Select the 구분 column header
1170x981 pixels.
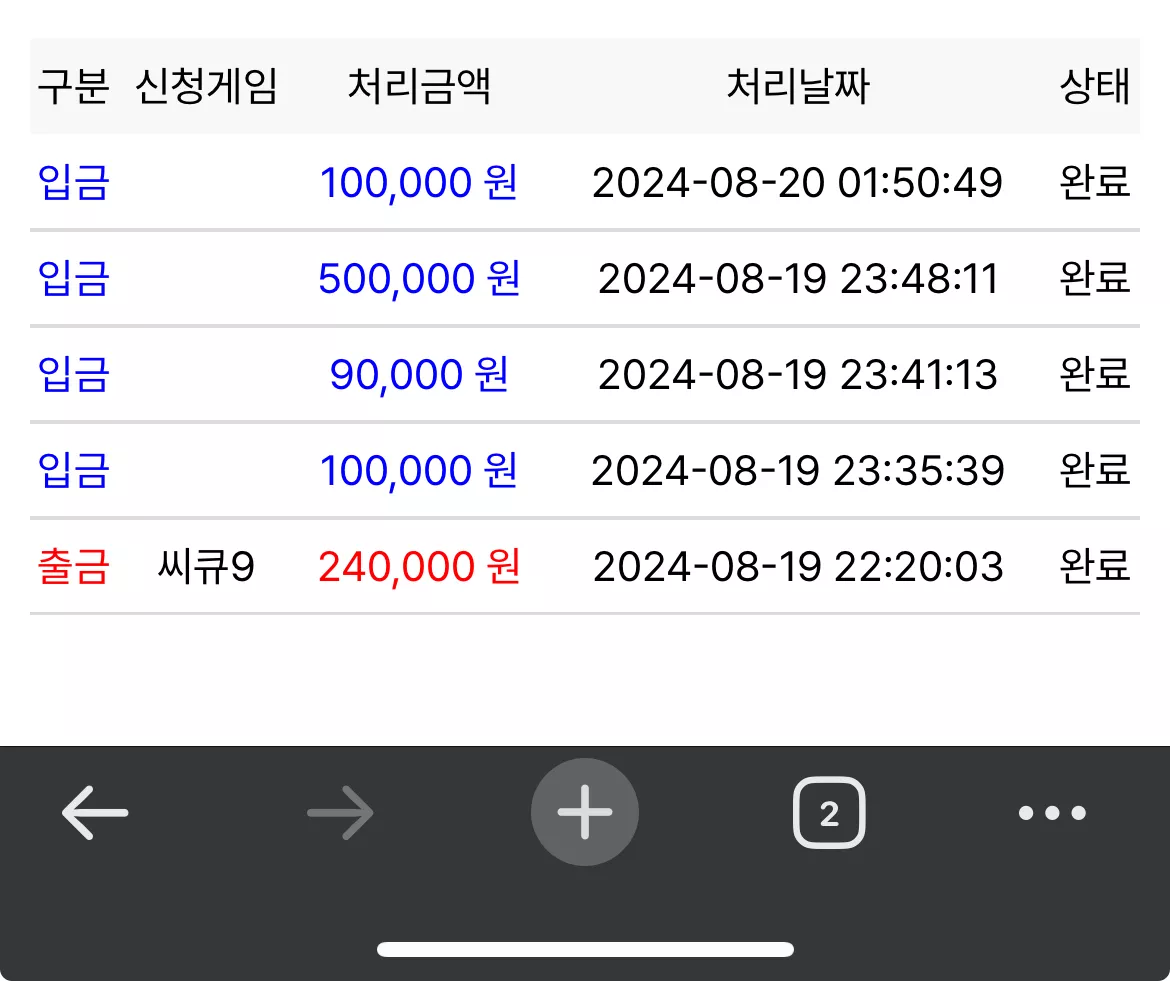pyautogui.click(x=73, y=86)
